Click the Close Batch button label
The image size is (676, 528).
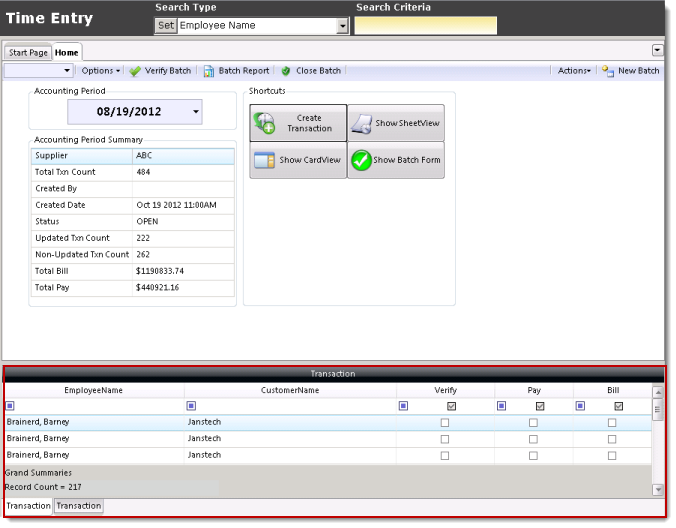click(x=318, y=71)
